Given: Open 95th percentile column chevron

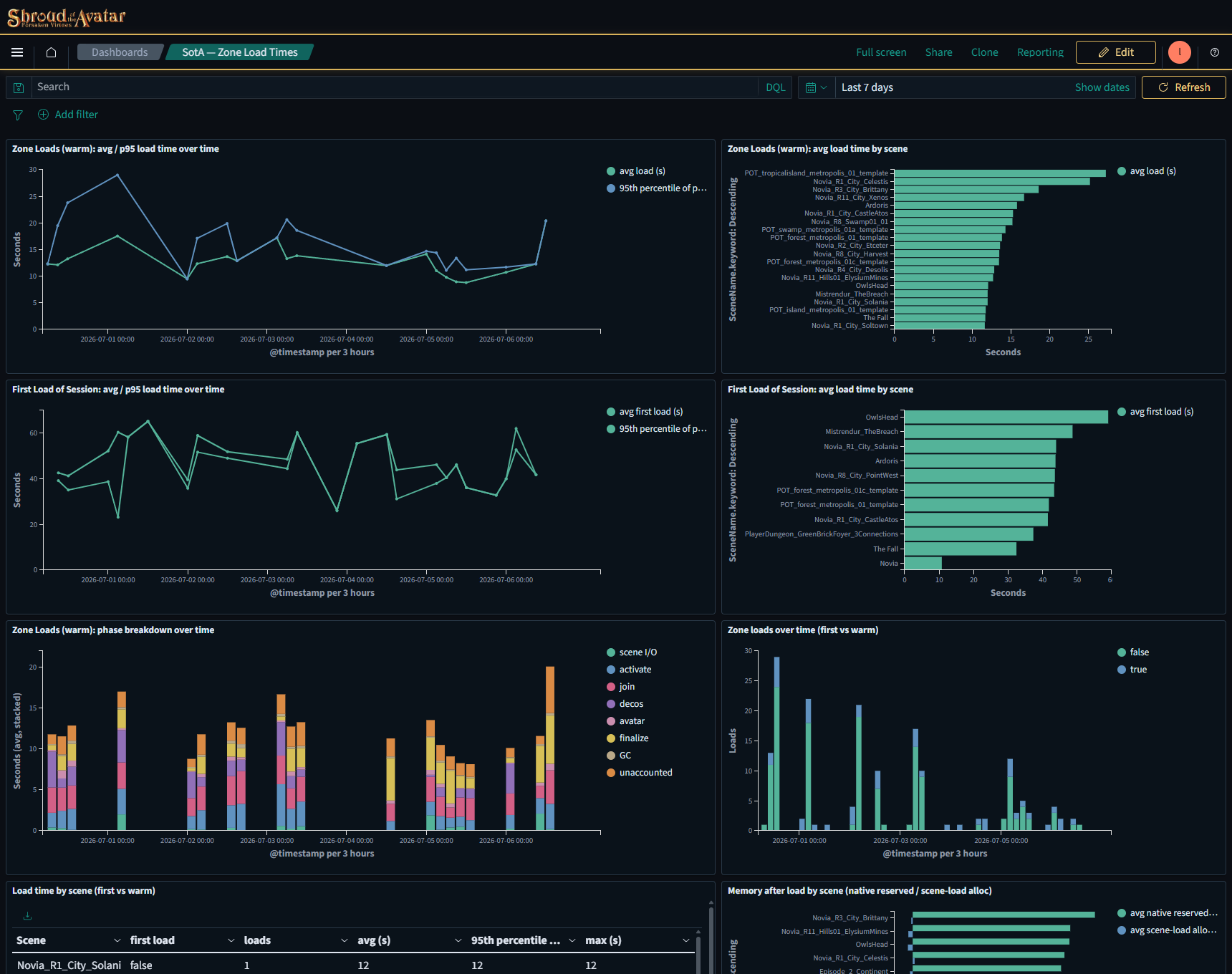Looking at the screenshot, I should 572,940.
